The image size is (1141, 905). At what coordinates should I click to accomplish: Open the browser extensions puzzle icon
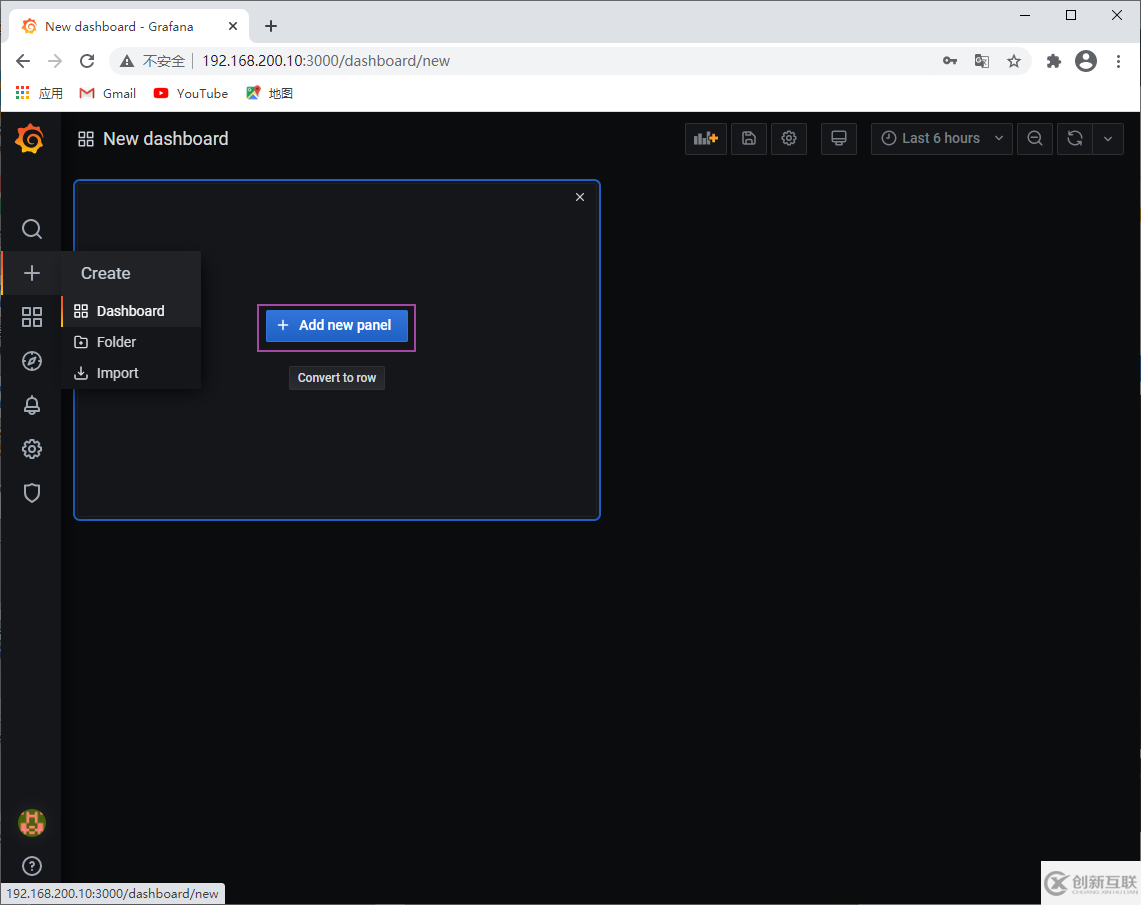[1053, 61]
